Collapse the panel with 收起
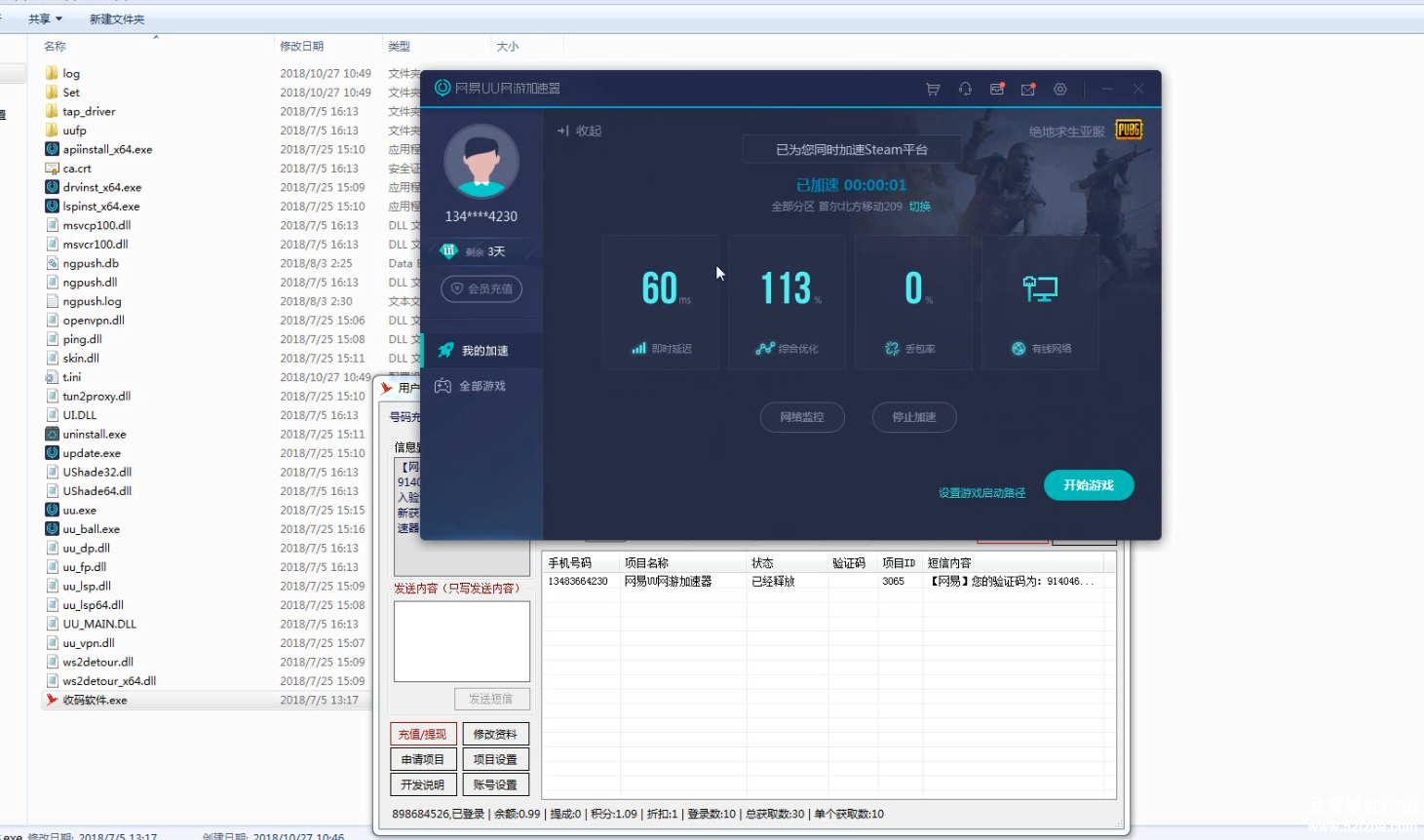 [579, 131]
